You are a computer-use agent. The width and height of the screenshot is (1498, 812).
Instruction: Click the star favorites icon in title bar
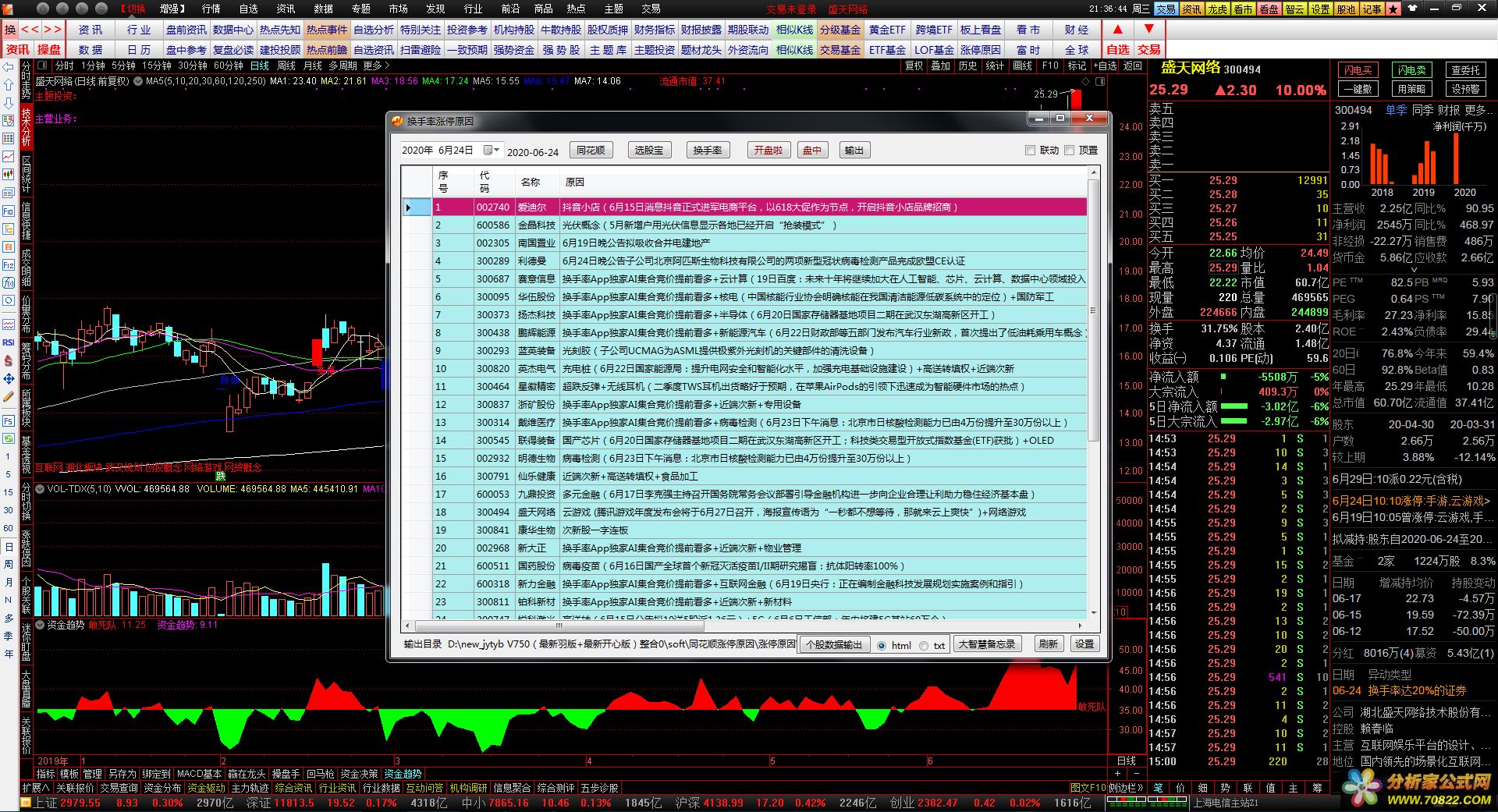coord(1393,9)
